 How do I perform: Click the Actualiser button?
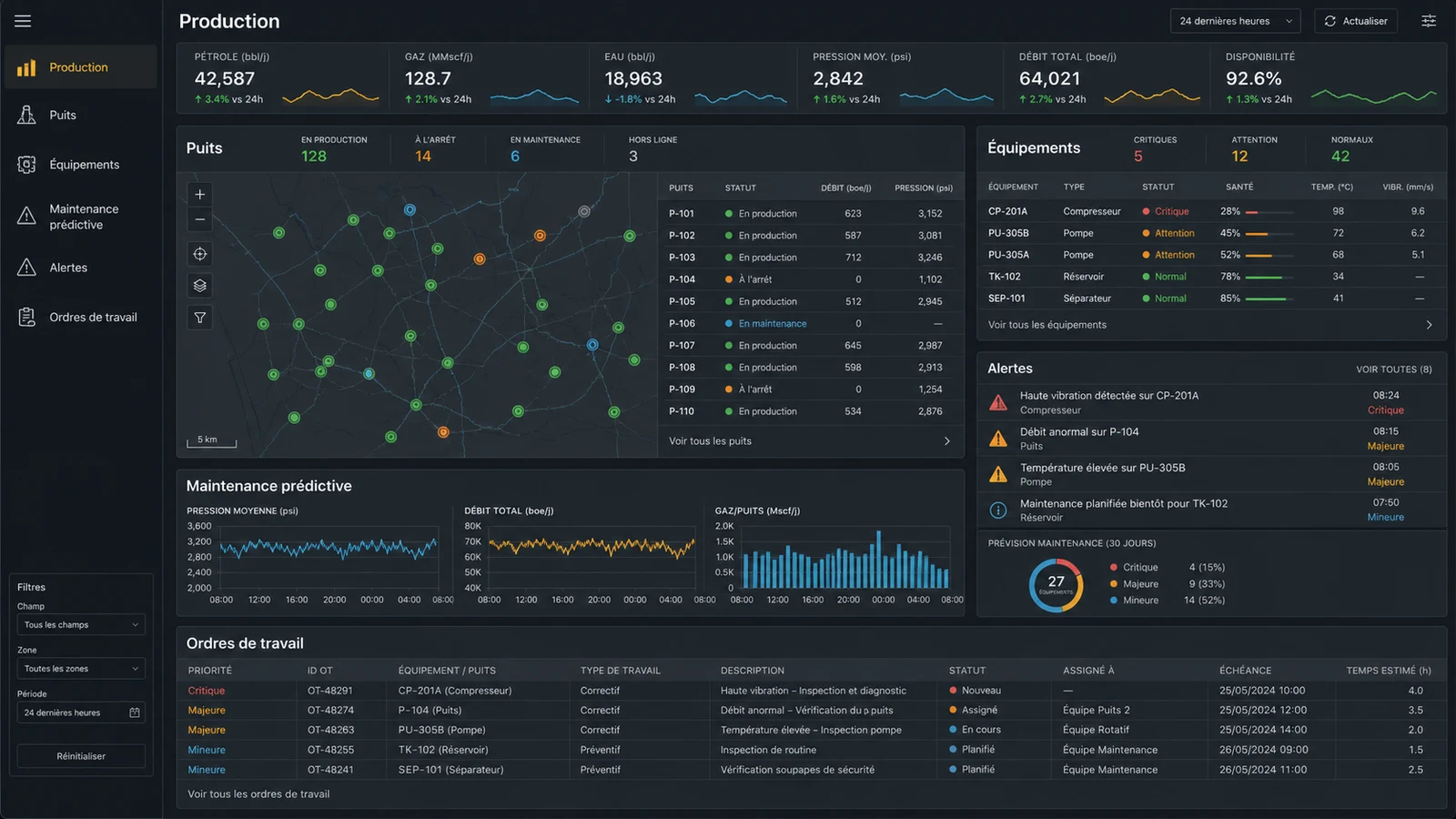coord(1356,21)
